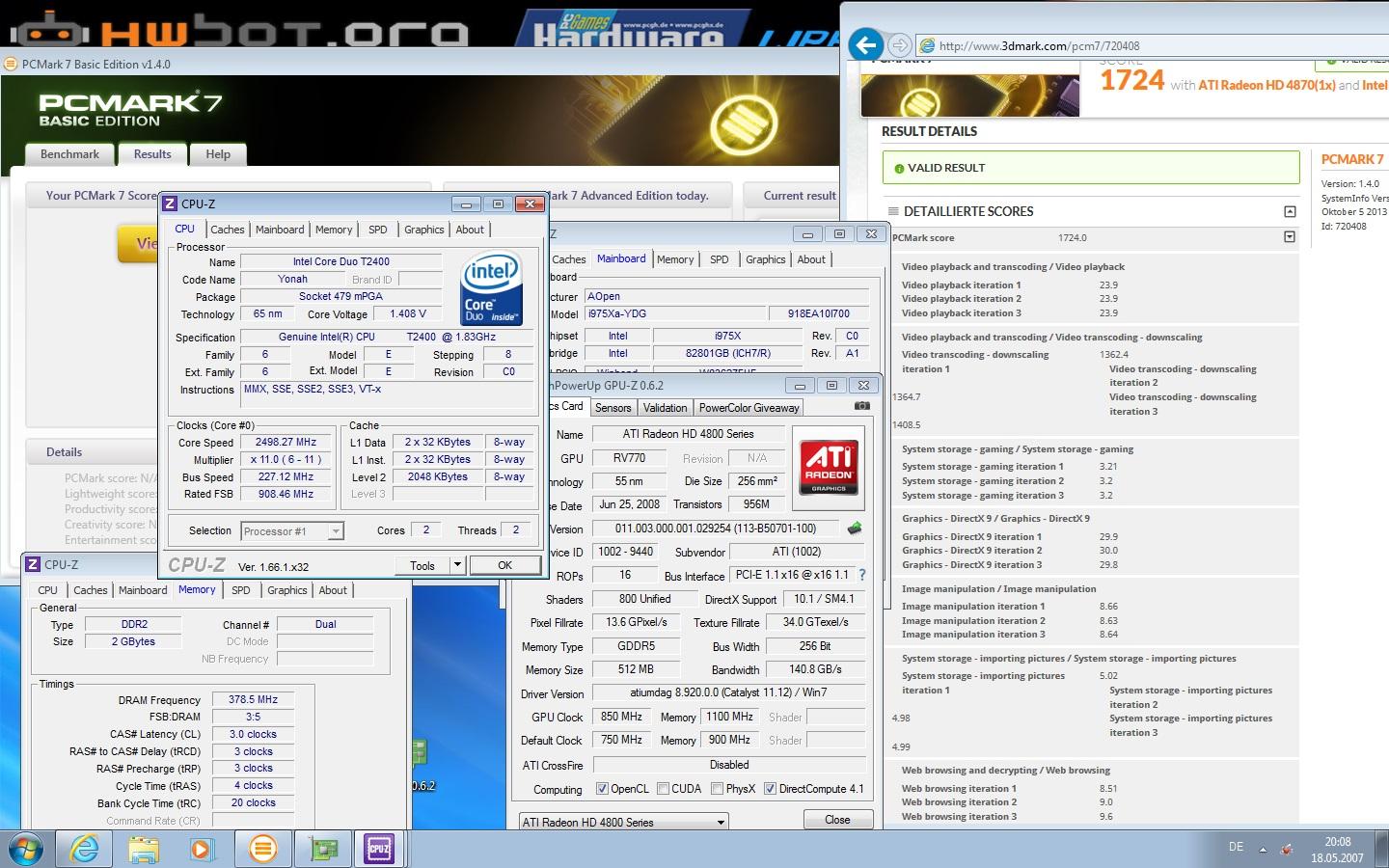The width and height of the screenshot is (1389, 868).
Task: Click the GPU-Z BIOS save chip icon
Action: (x=854, y=528)
